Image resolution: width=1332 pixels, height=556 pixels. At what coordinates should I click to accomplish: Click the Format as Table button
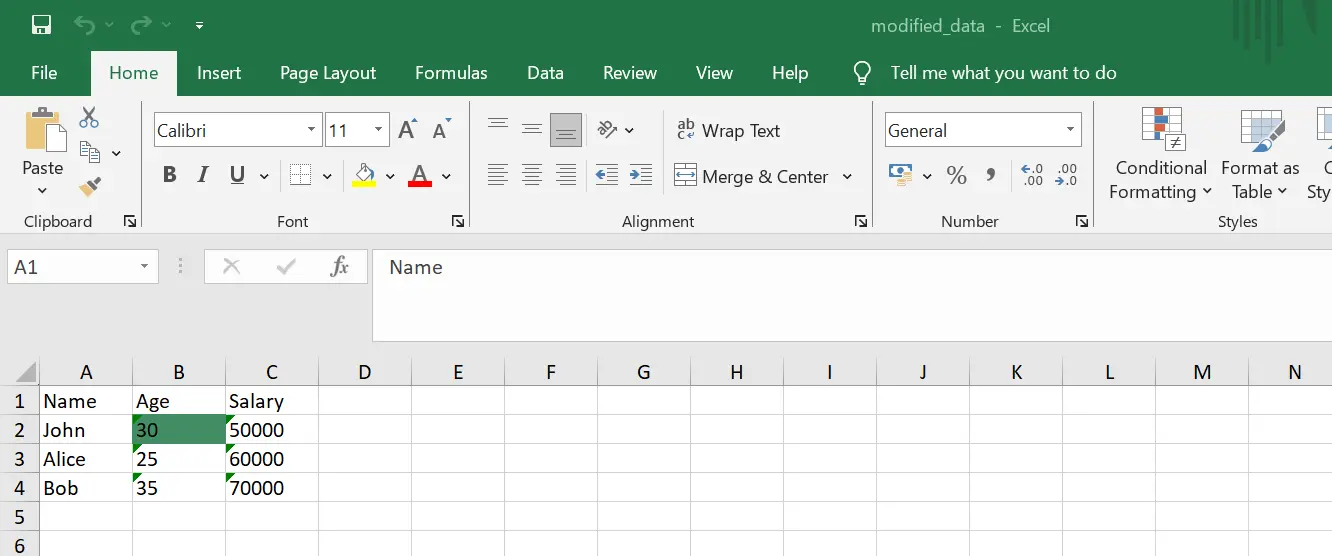1260,155
